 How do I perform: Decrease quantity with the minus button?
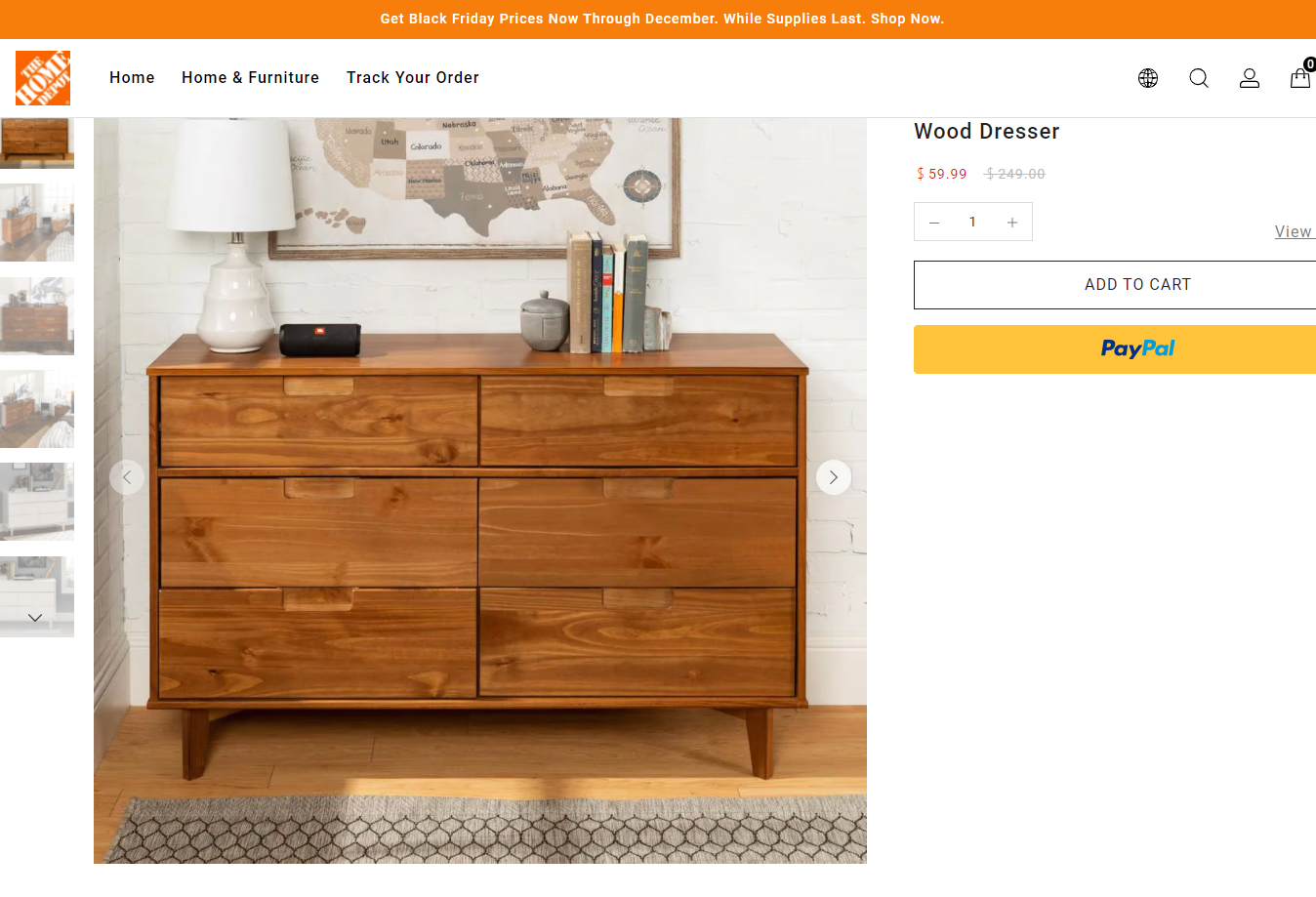tap(934, 223)
